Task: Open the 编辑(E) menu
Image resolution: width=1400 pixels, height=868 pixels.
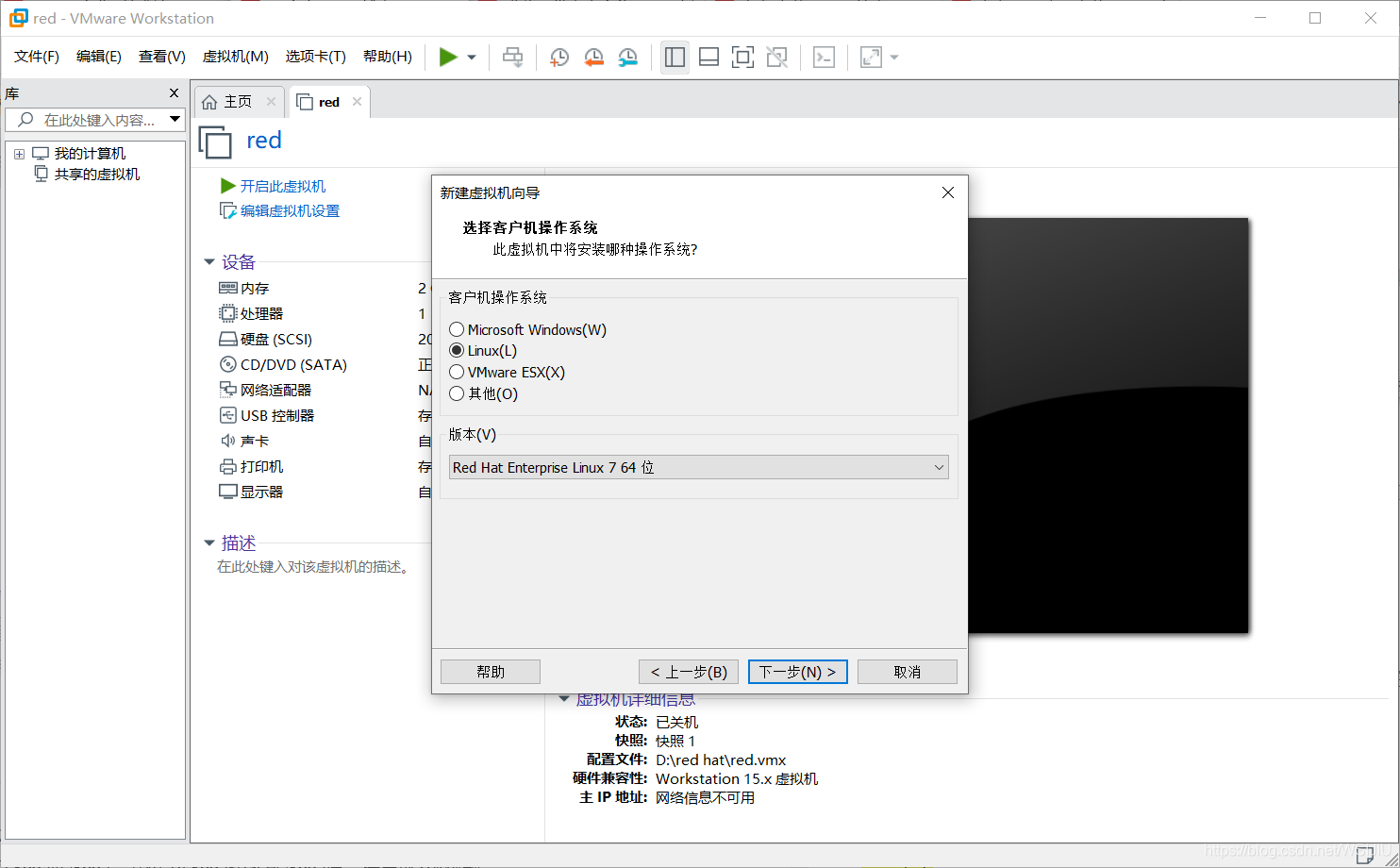Action: coord(99,57)
